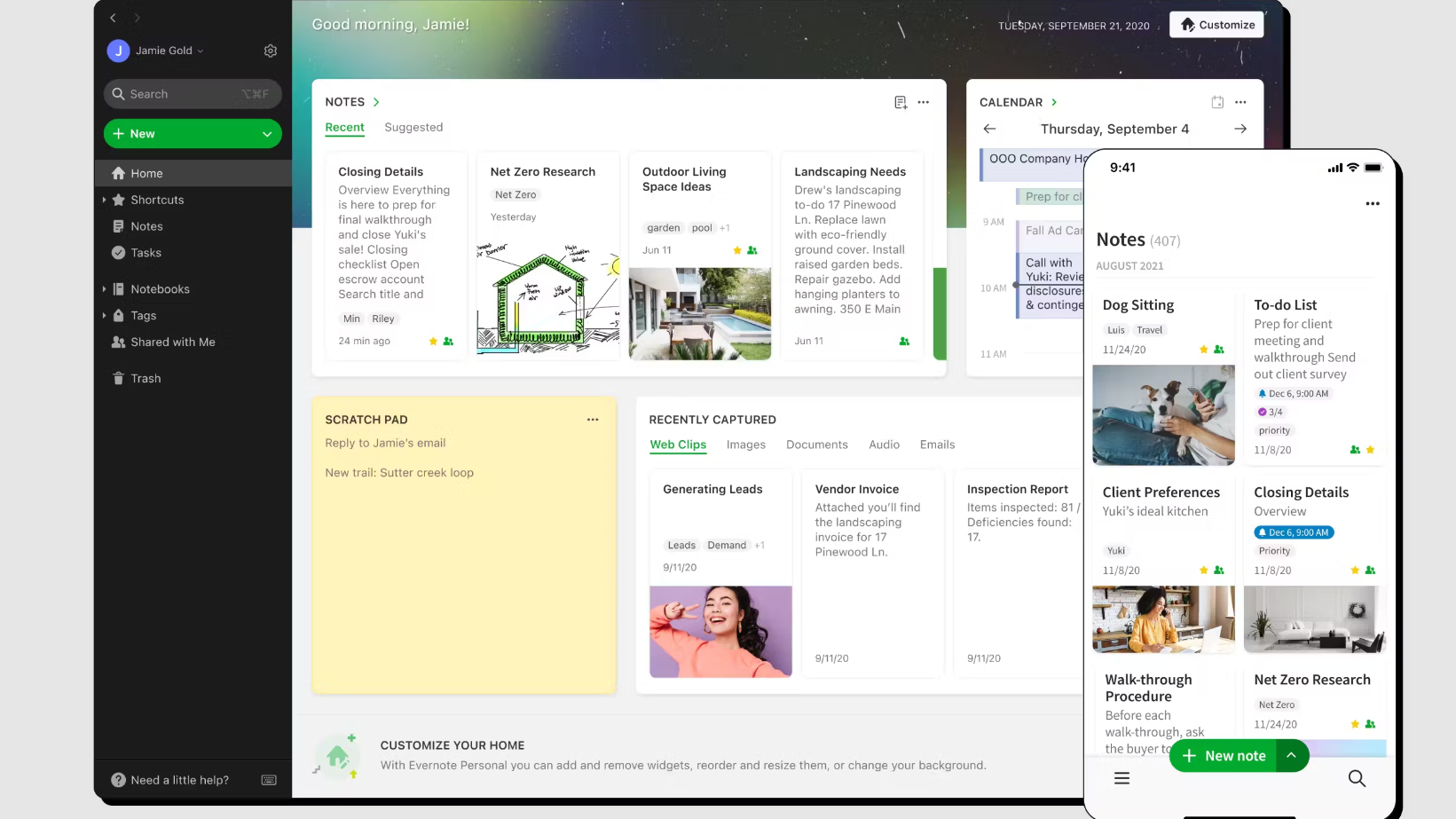Click the calendar add event icon
The height and width of the screenshot is (819, 1456).
coord(1217,103)
